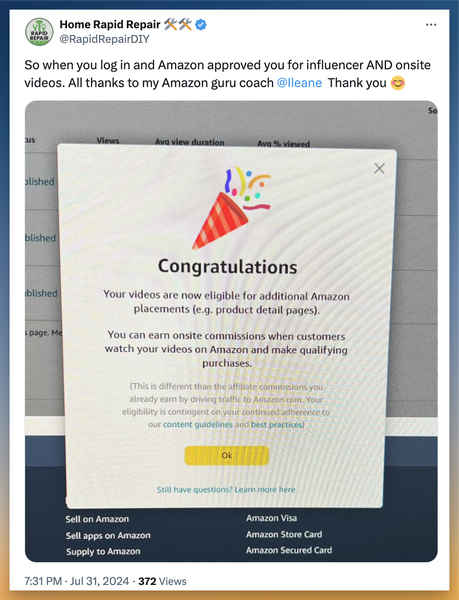Screen dimensions: 459x600
Task: Open the best practices link
Action: [x=277, y=424]
